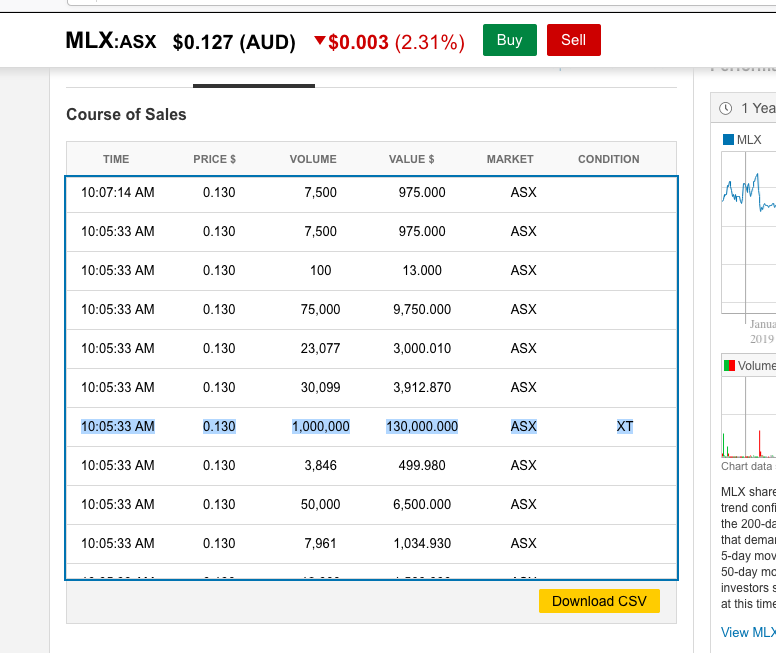Sort by the PRICE $ column header
The image size is (776, 653).
(214, 159)
